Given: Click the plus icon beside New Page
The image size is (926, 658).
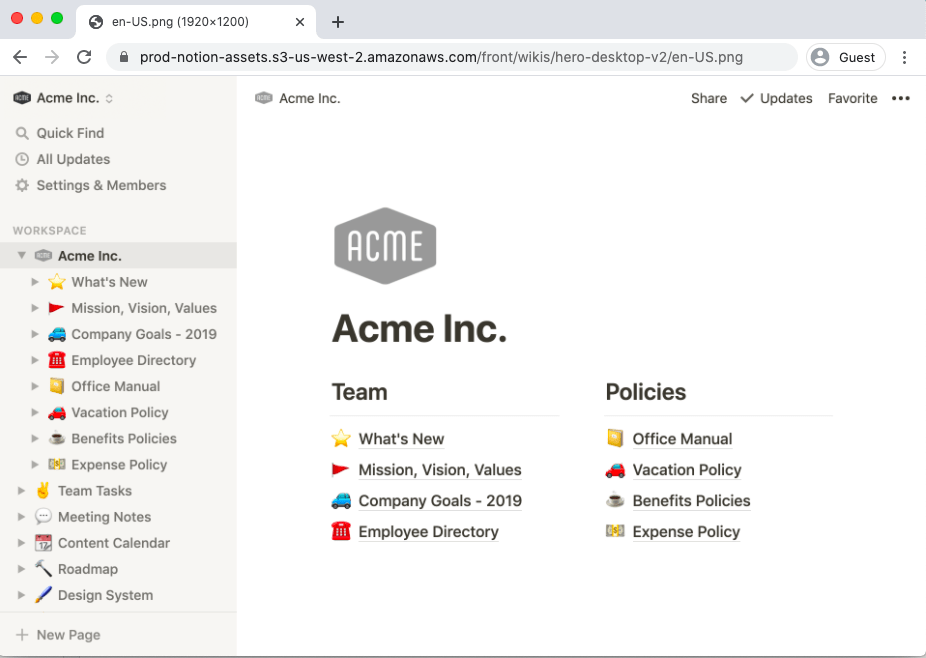Looking at the screenshot, I should [x=22, y=635].
